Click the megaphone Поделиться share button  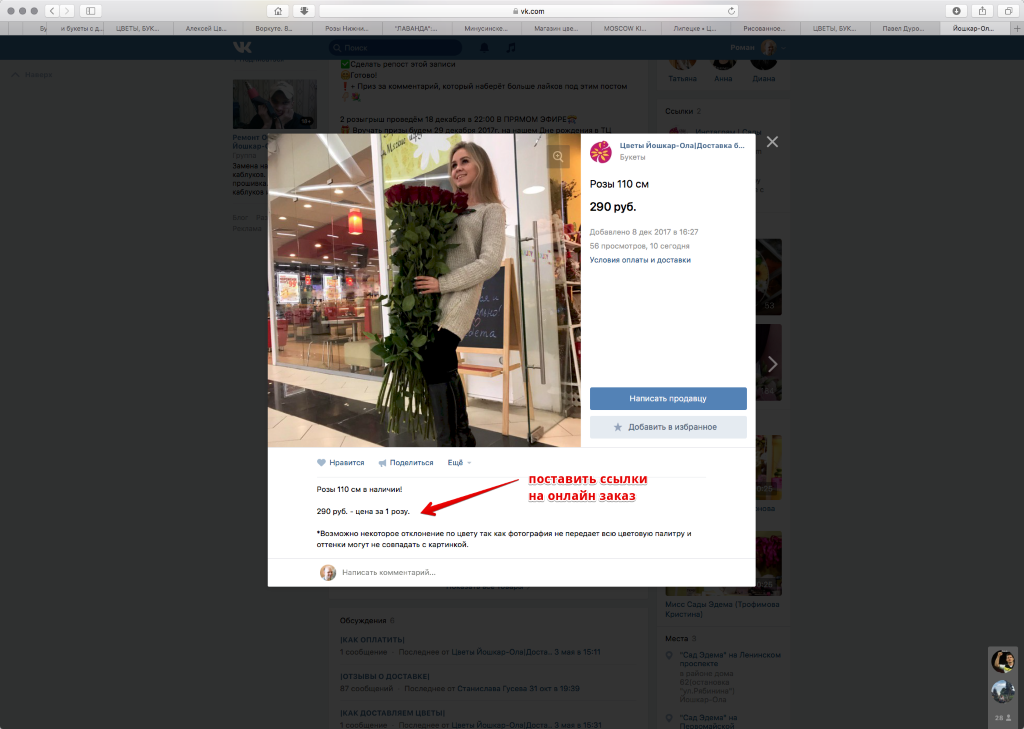pos(406,462)
